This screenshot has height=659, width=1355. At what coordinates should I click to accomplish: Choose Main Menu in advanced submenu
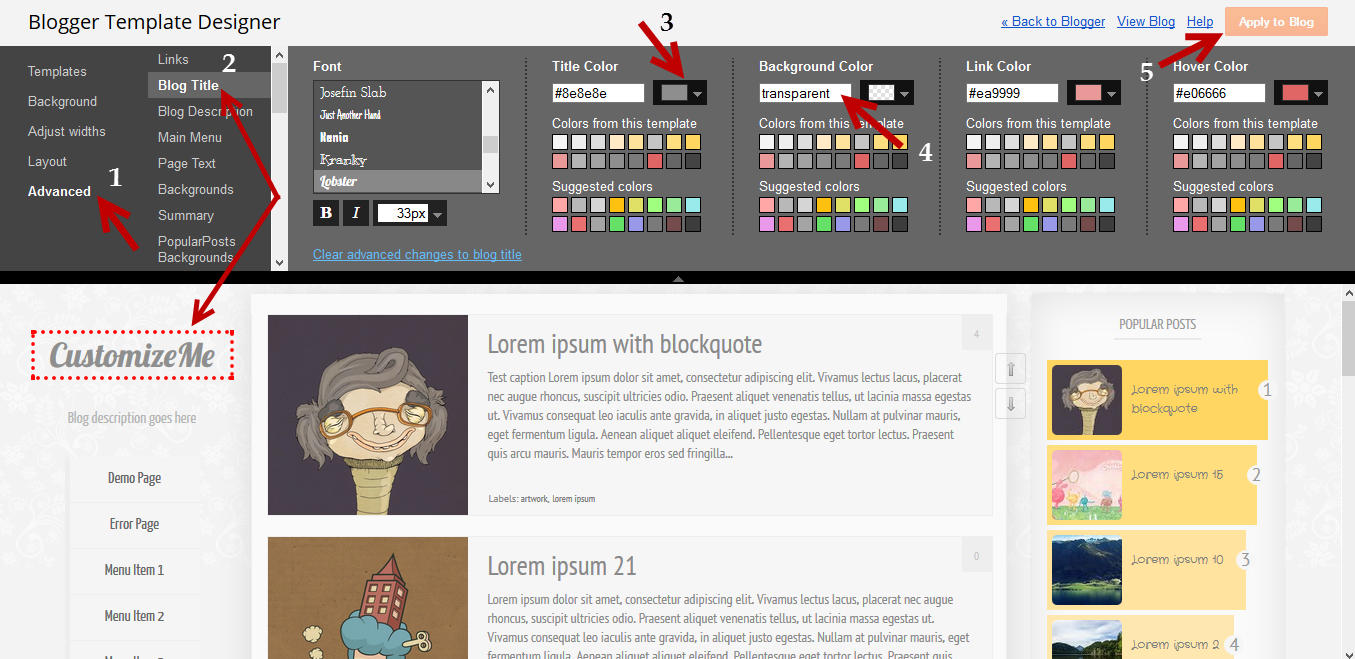(x=190, y=137)
